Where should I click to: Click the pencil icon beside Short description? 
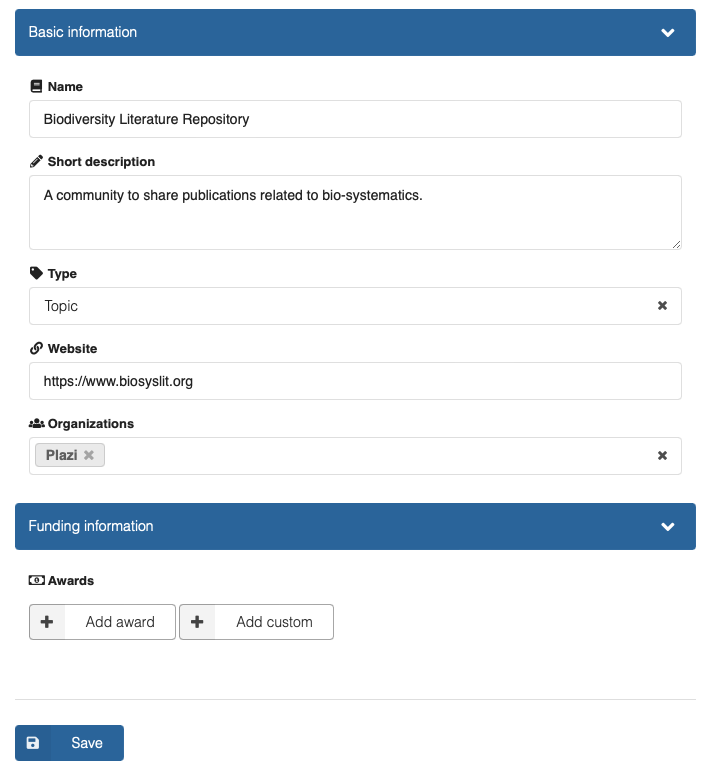(x=37, y=161)
